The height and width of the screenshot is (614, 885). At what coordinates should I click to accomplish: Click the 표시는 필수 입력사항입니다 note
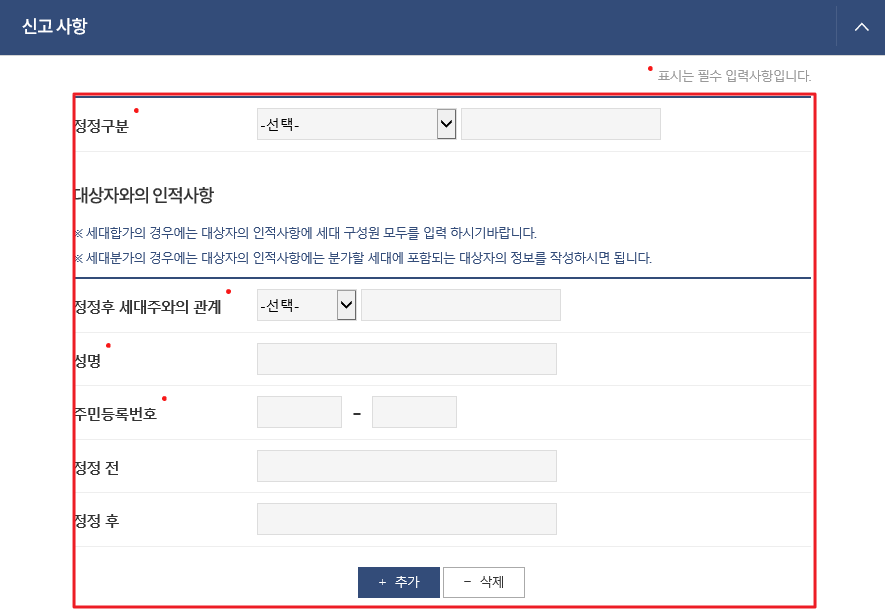pyautogui.click(x=734, y=76)
